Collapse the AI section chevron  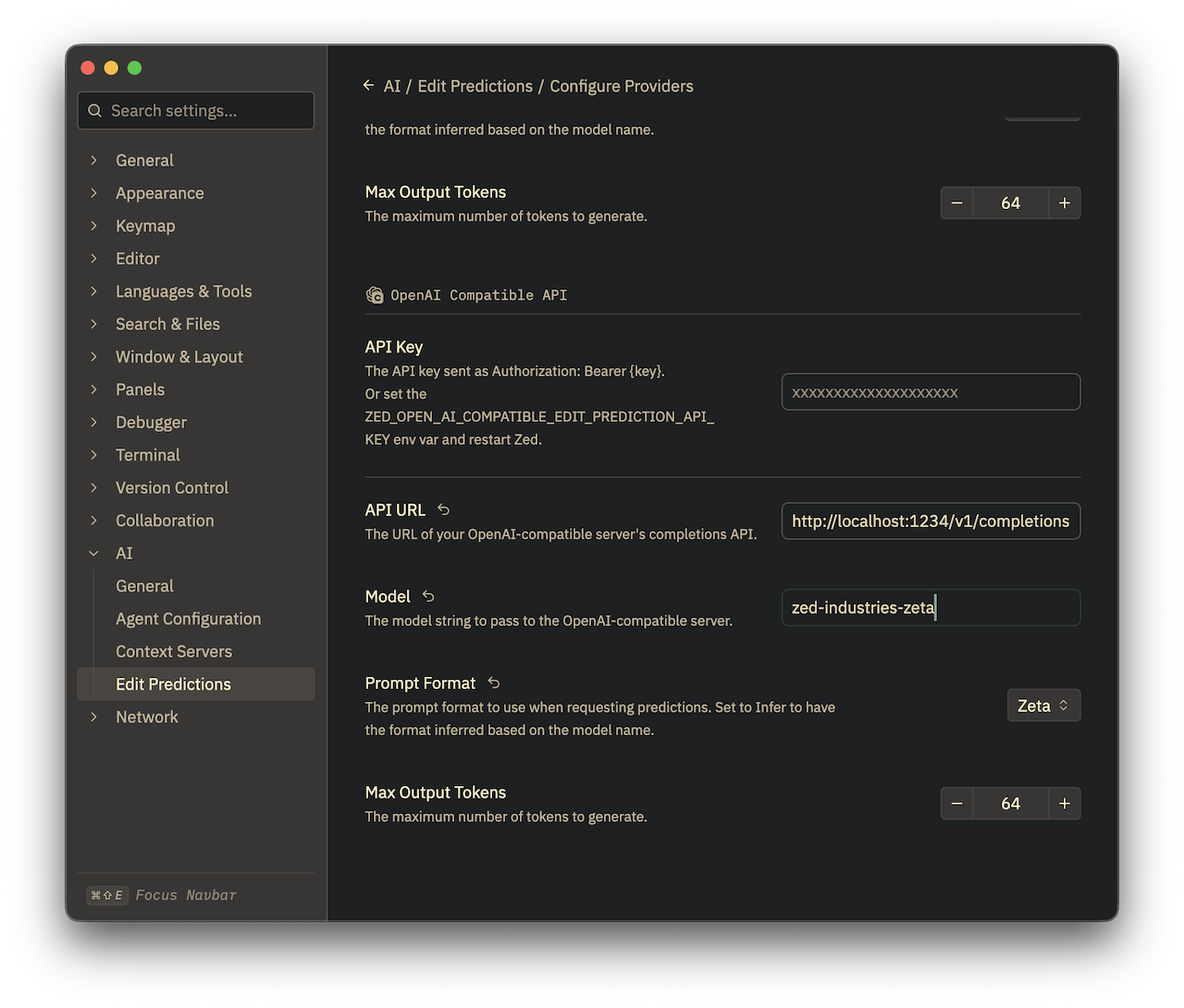tap(93, 553)
